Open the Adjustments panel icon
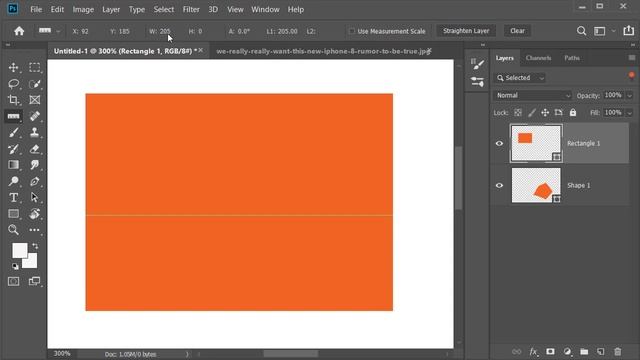The image size is (640, 360). pyautogui.click(x=477, y=82)
